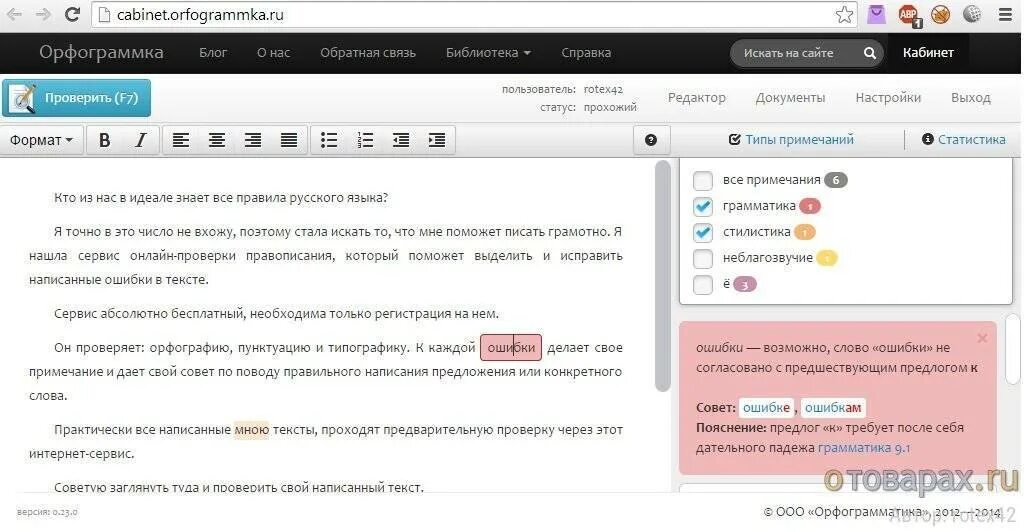This screenshot has width=1024, height=532.
Task: Click the globe extension icon
Action: [972, 14]
